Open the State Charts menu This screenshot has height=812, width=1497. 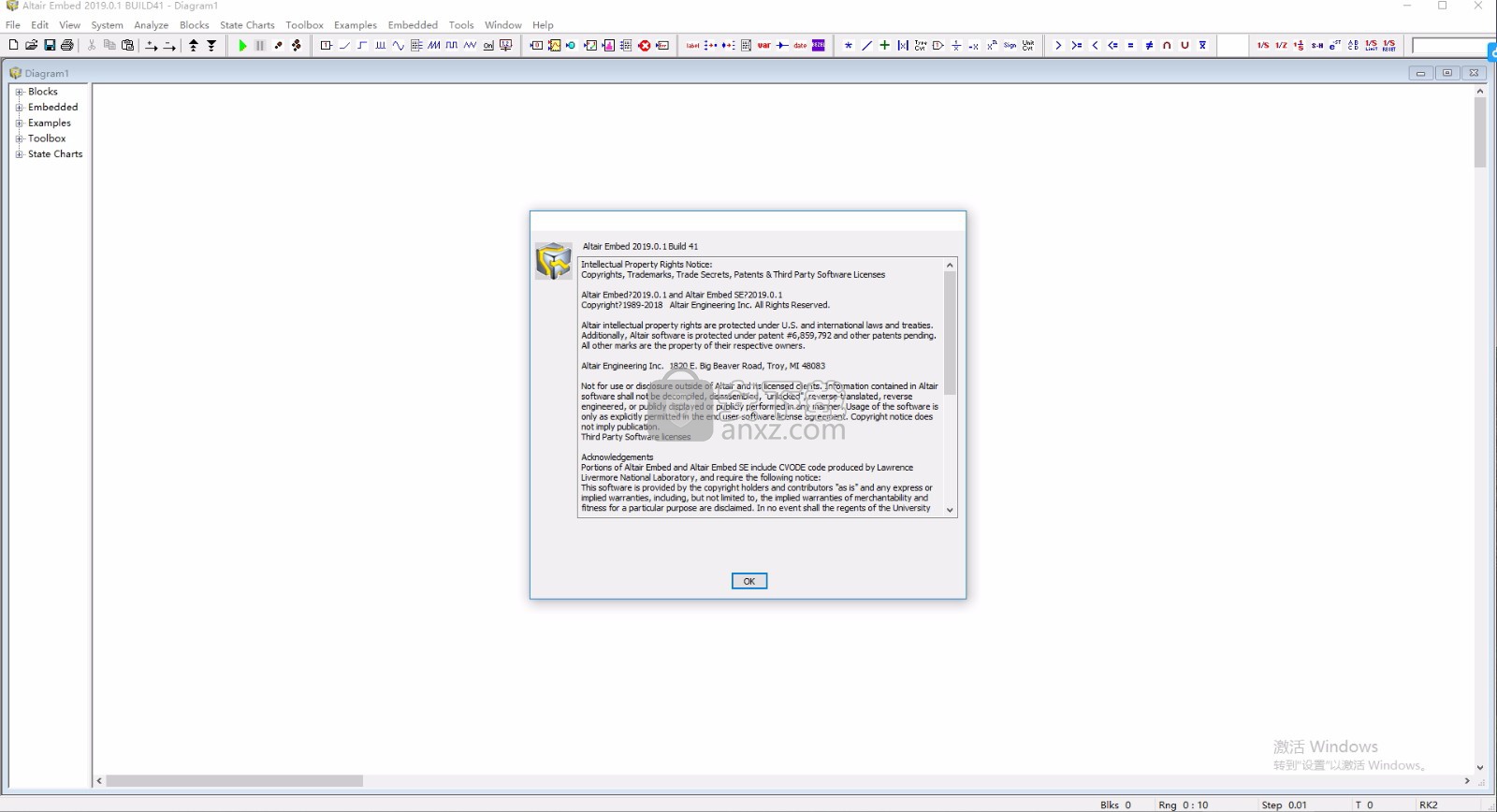point(247,25)
